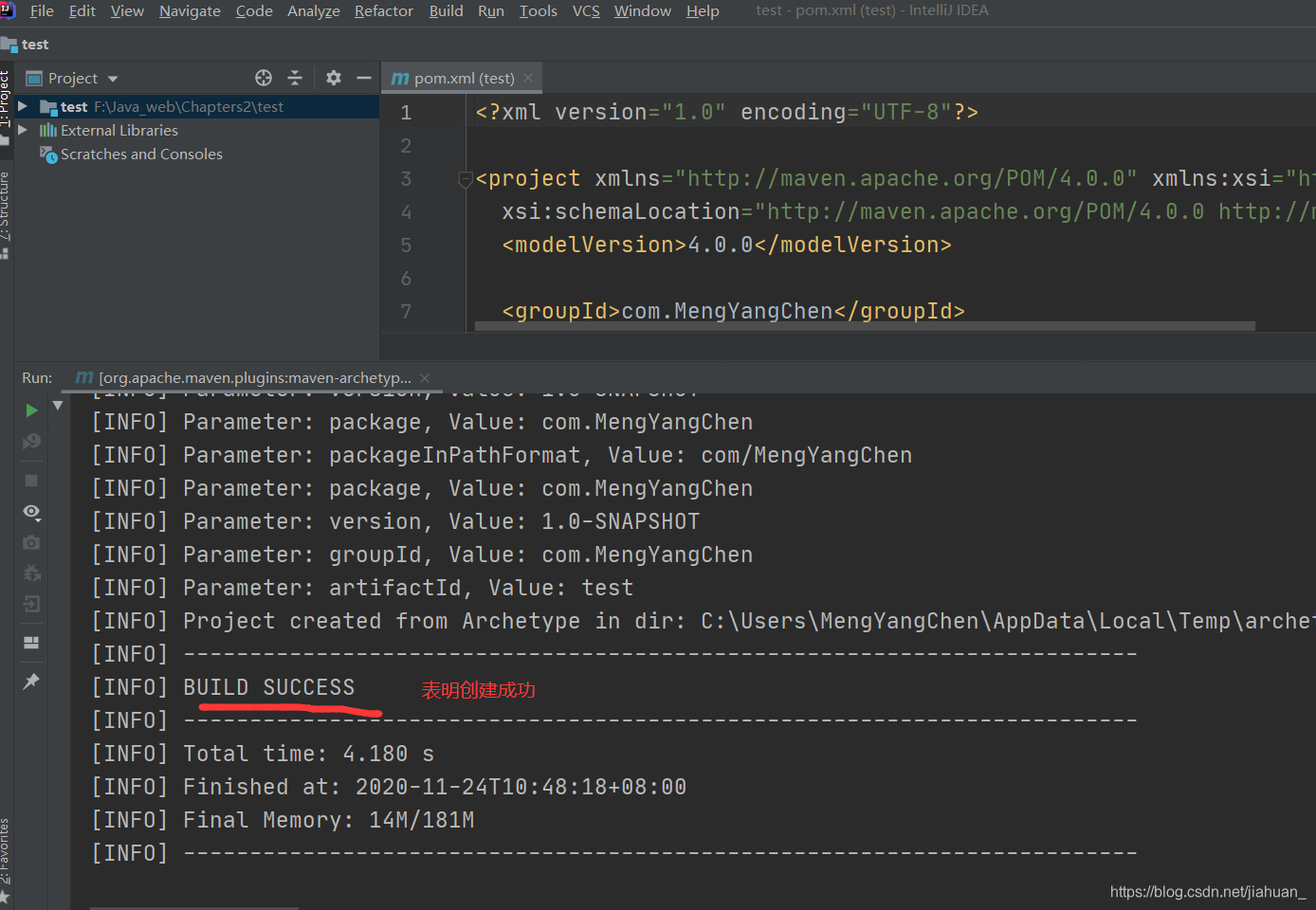Click the restore layout icon in Run toolbar

pyautogui.click(x=31, y=643)
